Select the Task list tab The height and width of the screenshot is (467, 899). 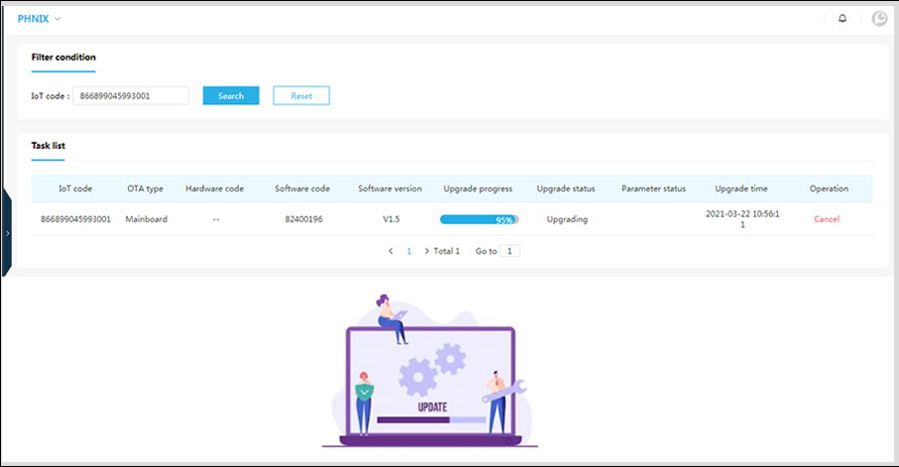point(48,146)
